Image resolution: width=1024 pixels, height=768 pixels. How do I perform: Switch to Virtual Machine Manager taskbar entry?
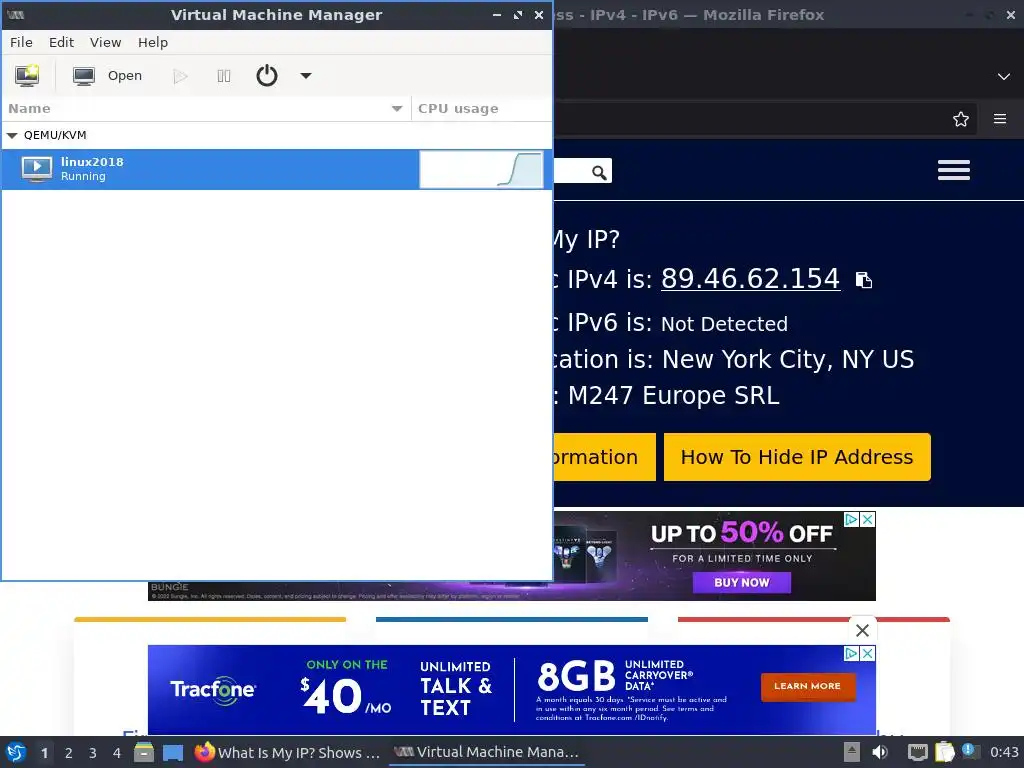(487, 752)
